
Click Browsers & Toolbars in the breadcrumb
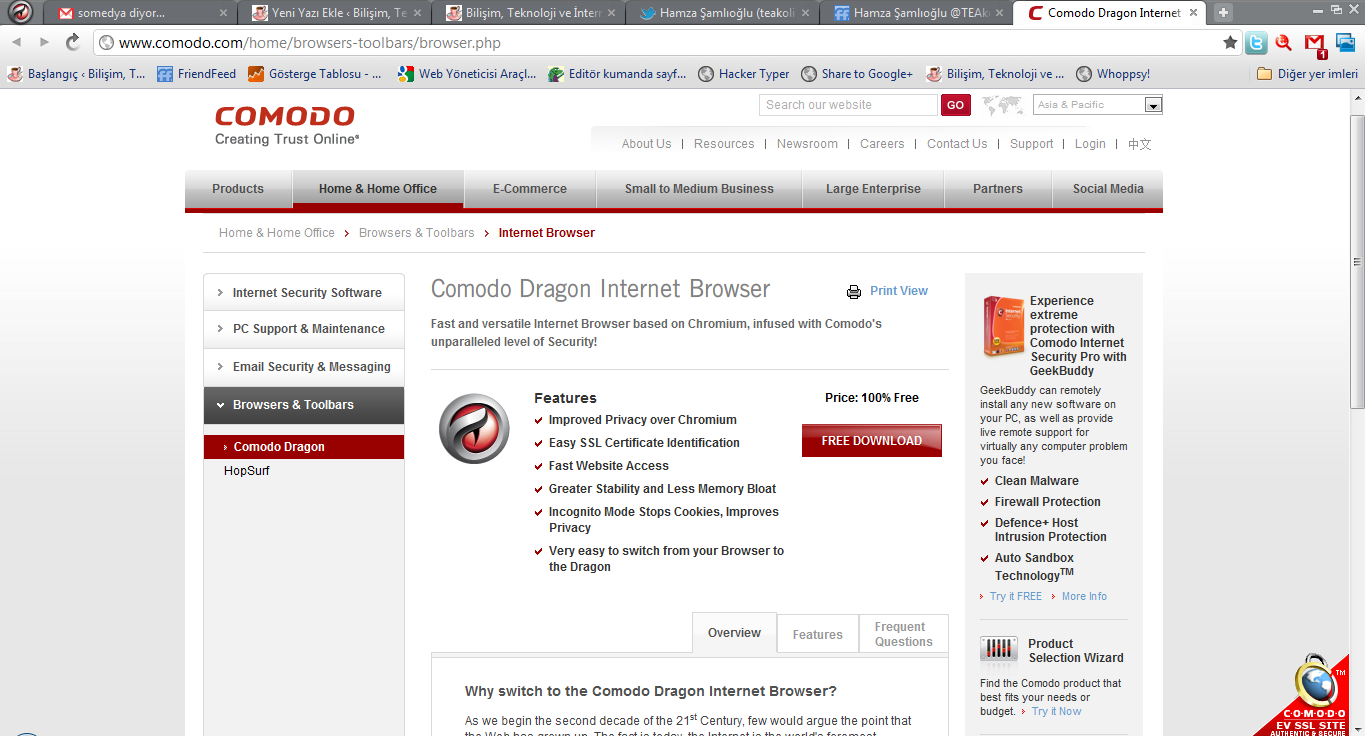417,233
